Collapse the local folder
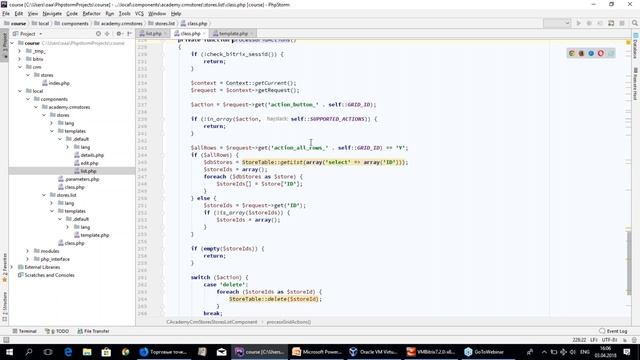 [20, 91]
